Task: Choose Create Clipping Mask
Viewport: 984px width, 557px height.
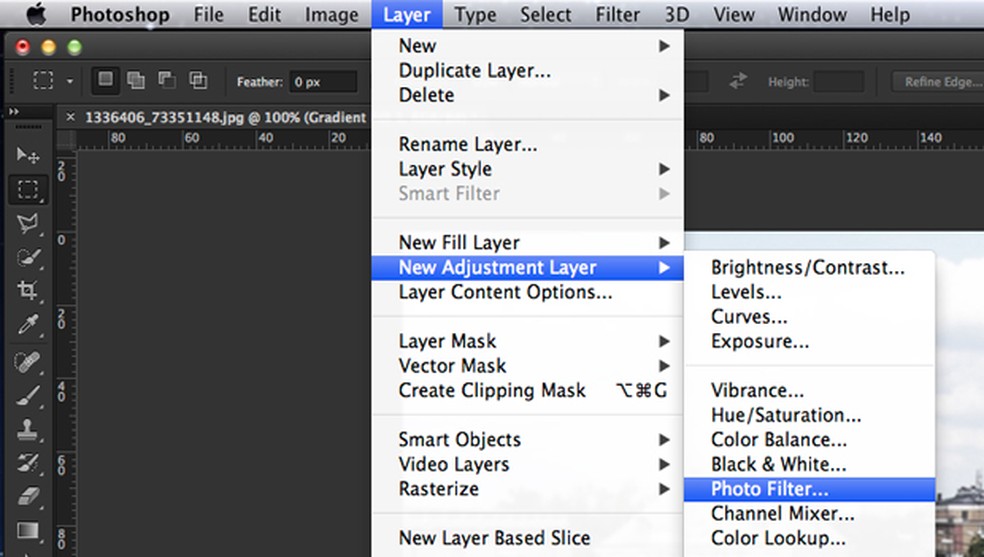Action: coord(527,390)
